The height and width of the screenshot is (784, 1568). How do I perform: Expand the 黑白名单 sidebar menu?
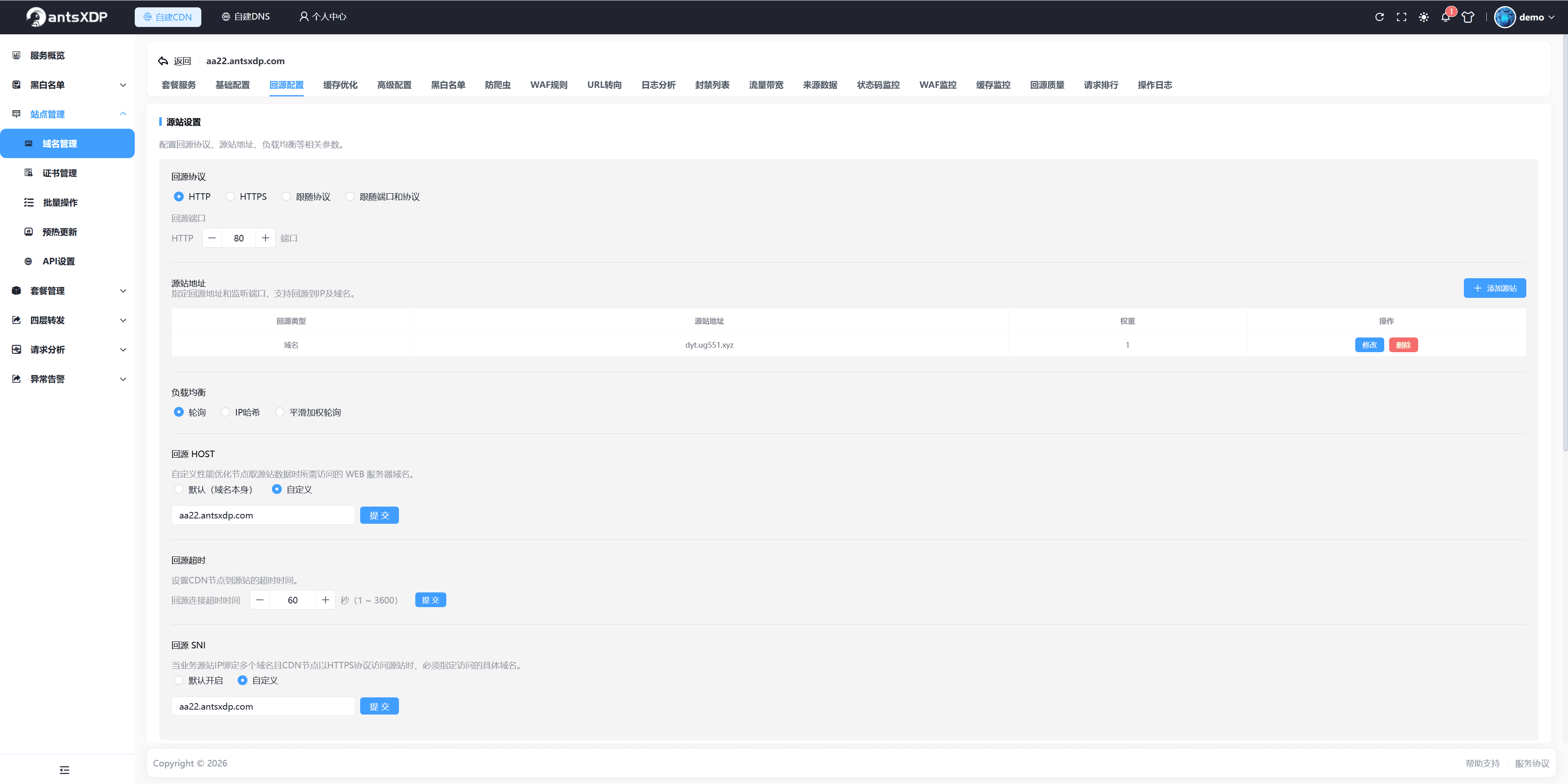coord(123,85)
